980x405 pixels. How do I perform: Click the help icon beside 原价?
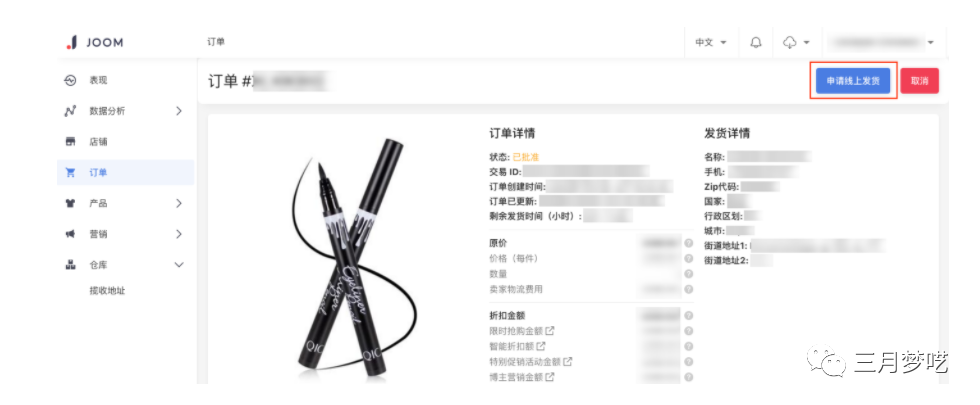[x=688, y=243]
